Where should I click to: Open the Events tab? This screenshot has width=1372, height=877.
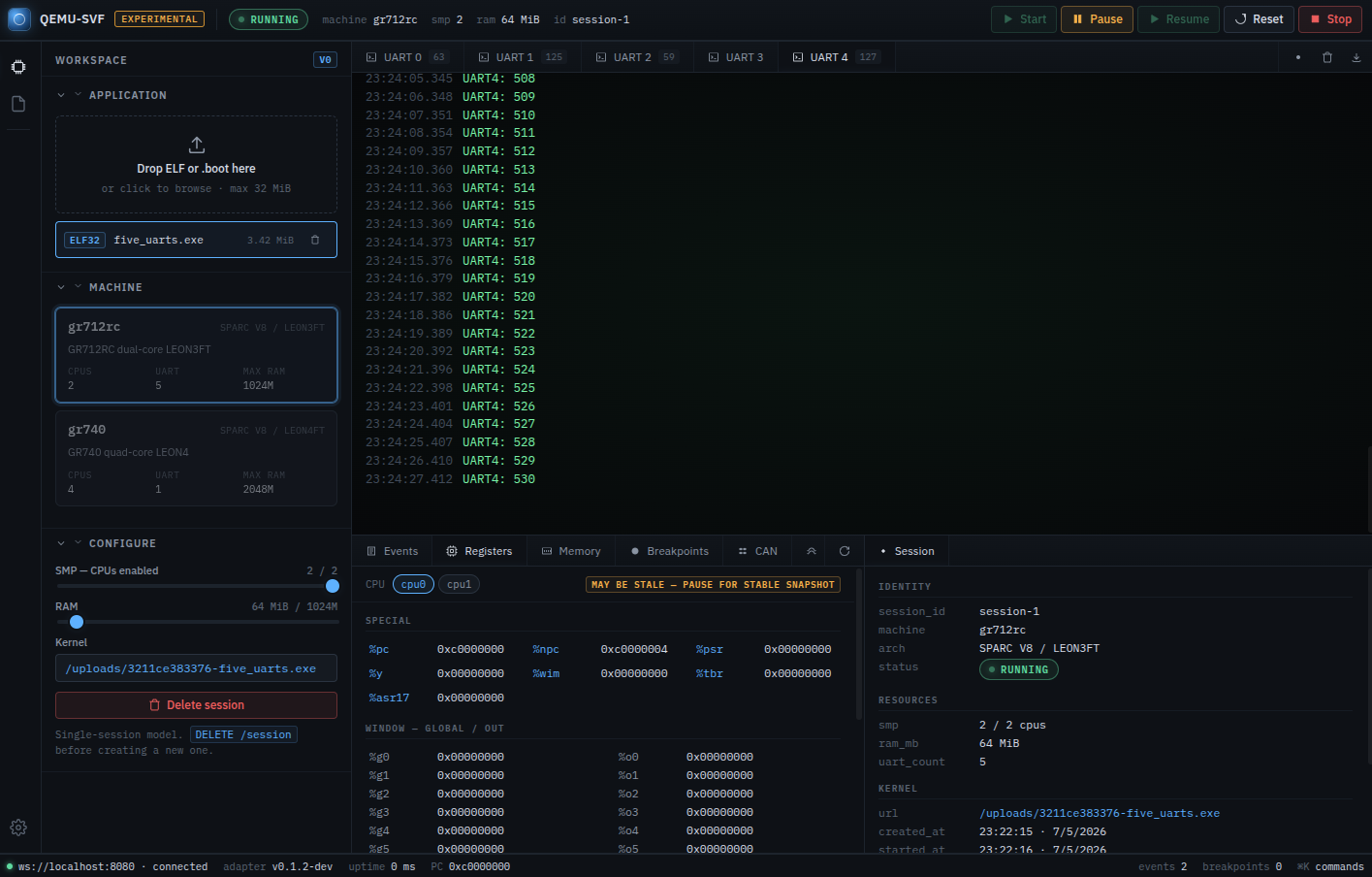point(393,551)
